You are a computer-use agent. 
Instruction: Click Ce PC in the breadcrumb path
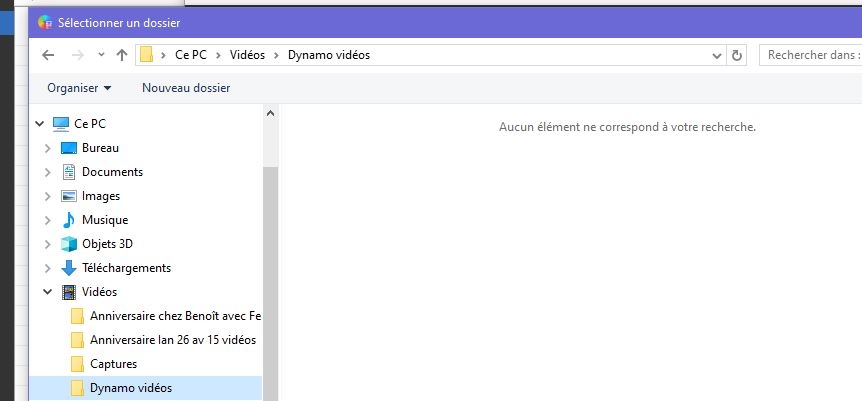(x=192, y=55)
